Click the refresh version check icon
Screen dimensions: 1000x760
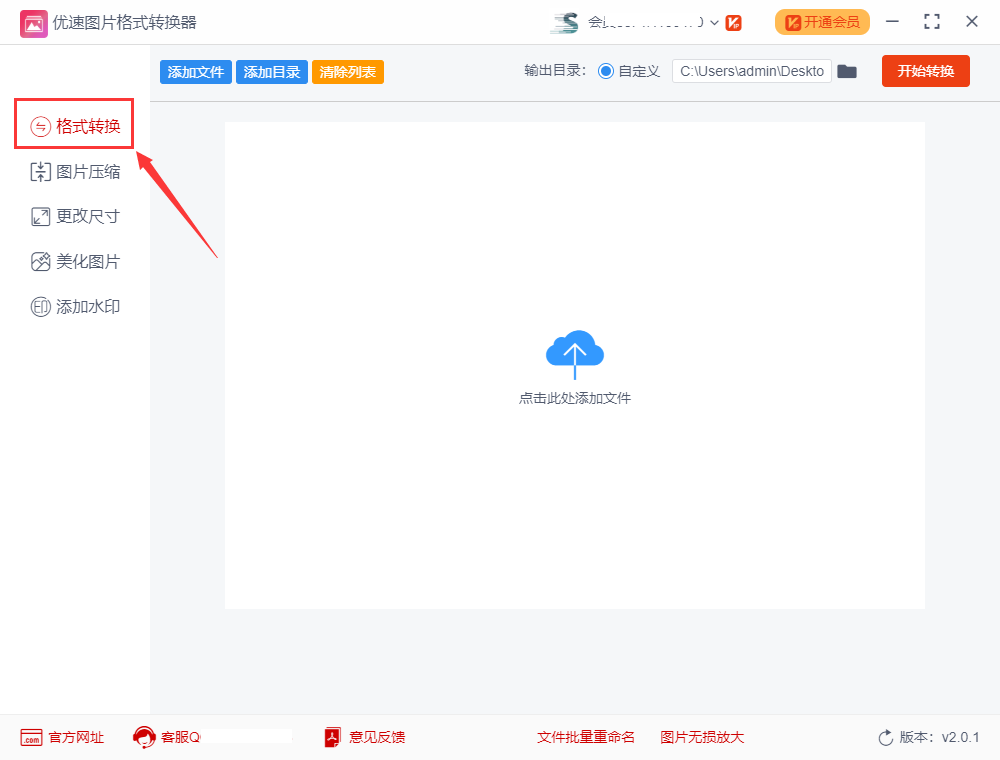pos(886,737)
